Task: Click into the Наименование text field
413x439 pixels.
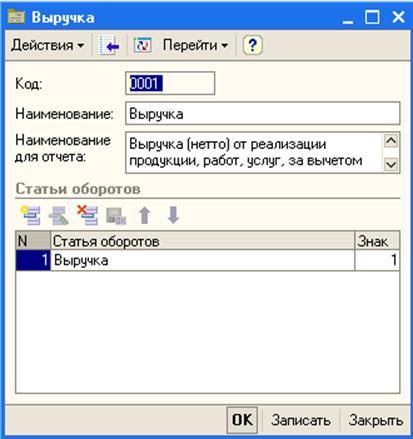Action: click(263, 113)
